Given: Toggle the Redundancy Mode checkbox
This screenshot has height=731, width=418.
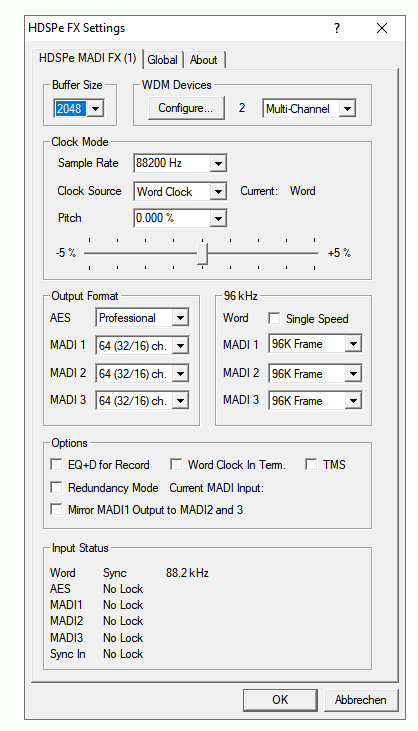Looking at the screenshot, I should [56, 487].
